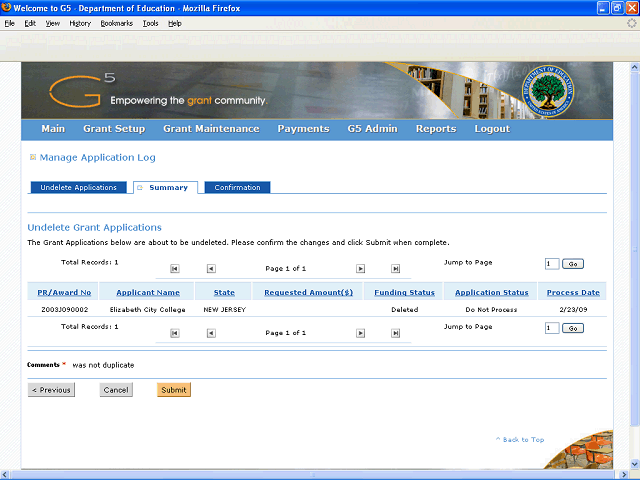Sort by PR/Award No column

pos(64,292)
